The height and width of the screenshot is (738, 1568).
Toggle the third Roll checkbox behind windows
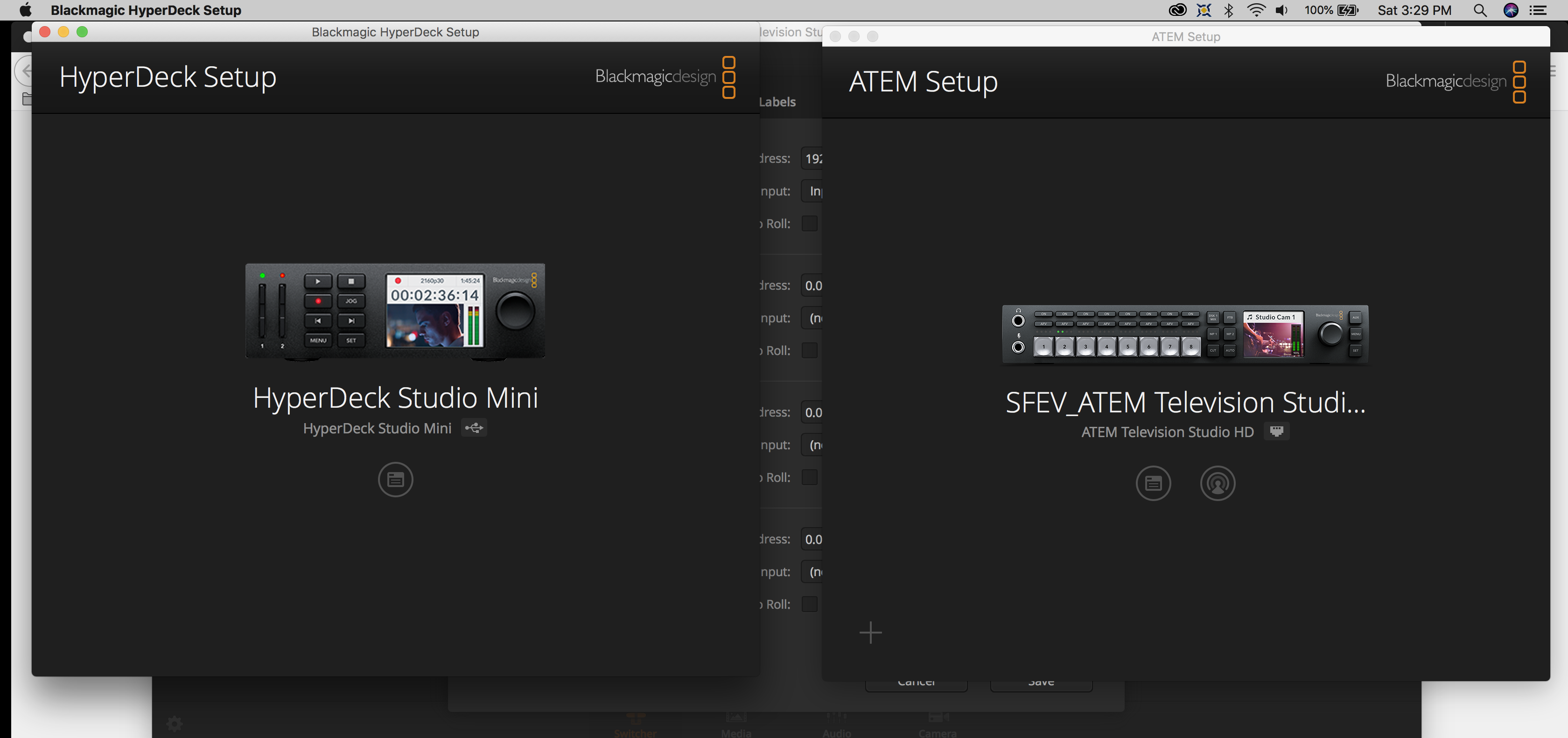tap(809, 477)
